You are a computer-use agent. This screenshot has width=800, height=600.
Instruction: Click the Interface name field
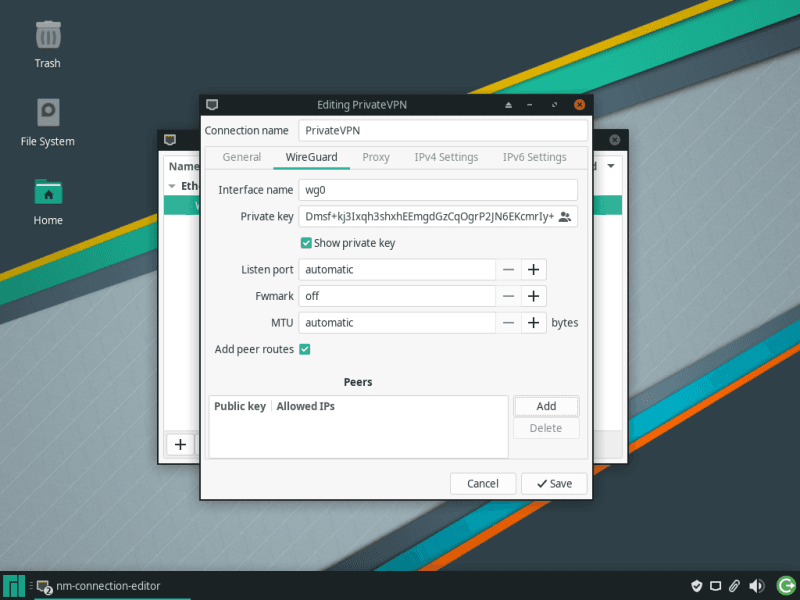438,190
